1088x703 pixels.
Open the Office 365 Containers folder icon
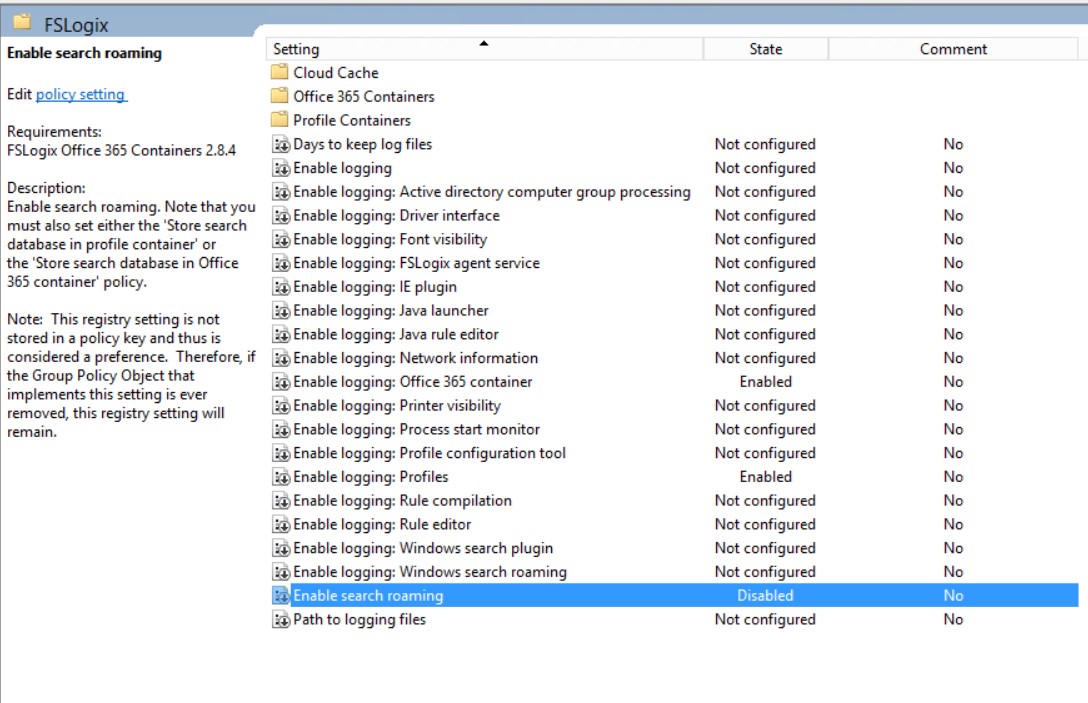click(x=280, y=96)
